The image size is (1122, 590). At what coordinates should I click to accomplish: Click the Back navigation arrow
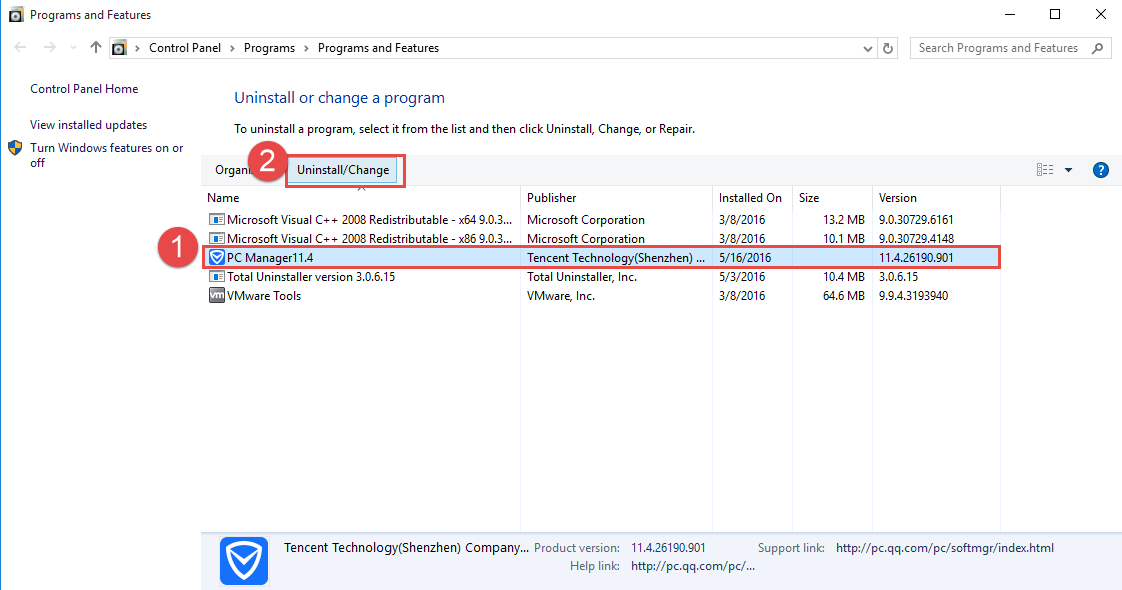click(20, 48)
